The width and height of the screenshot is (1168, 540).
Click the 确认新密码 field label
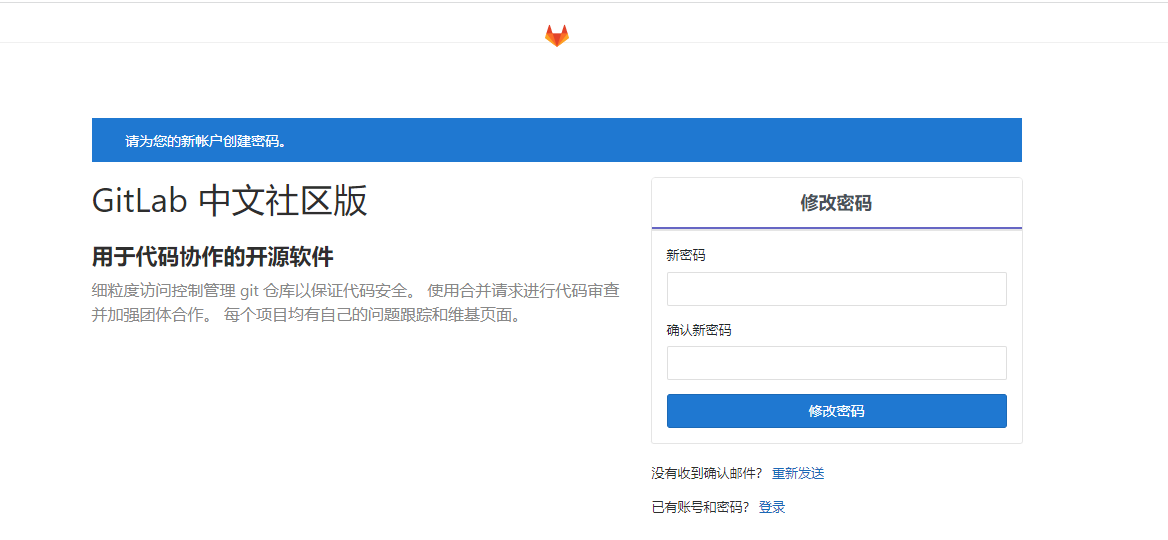point(699,330)
